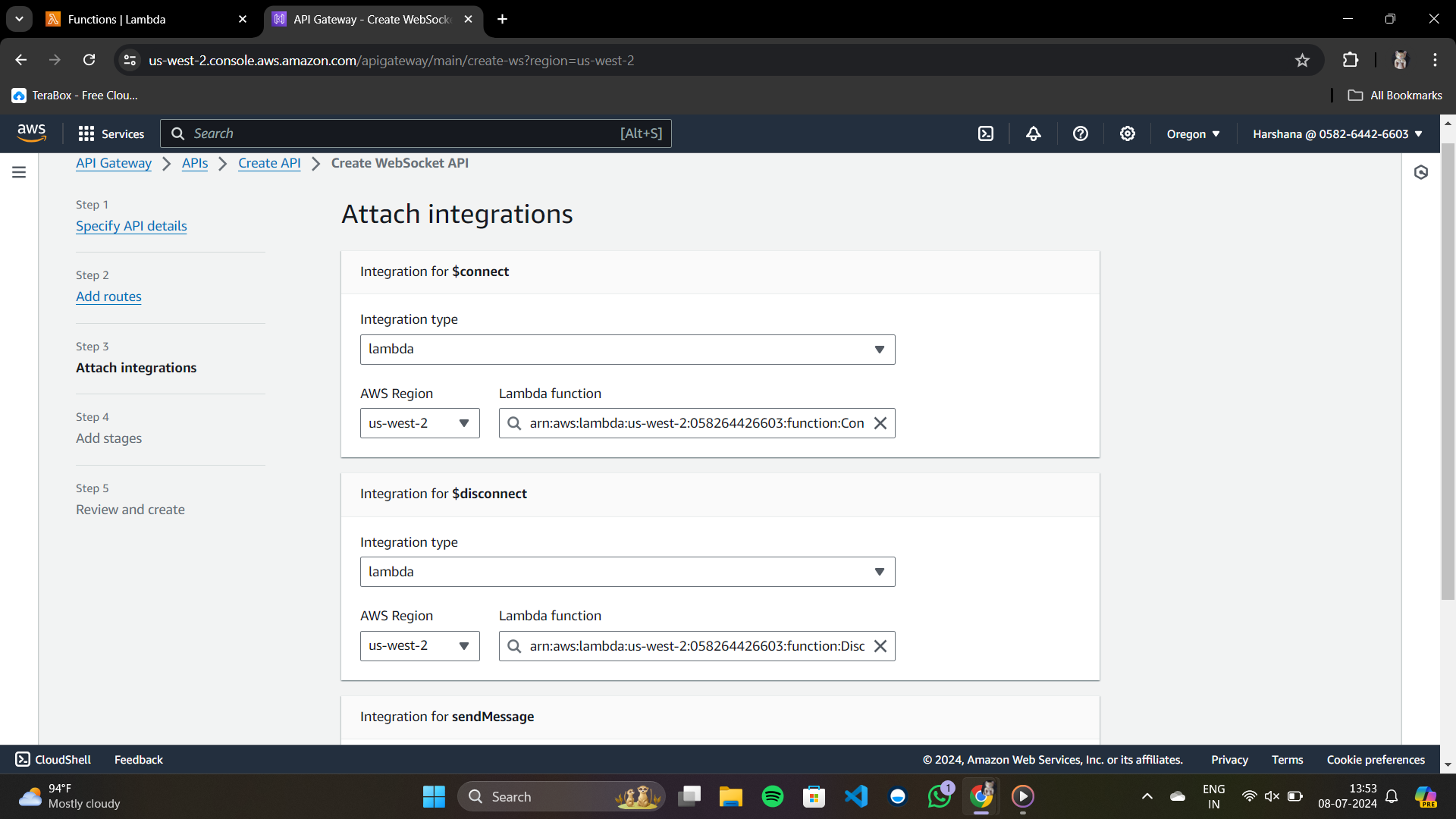Open AWS support help icon
The height and width of the screenshot is (819, 1456).
point(1080,134)
